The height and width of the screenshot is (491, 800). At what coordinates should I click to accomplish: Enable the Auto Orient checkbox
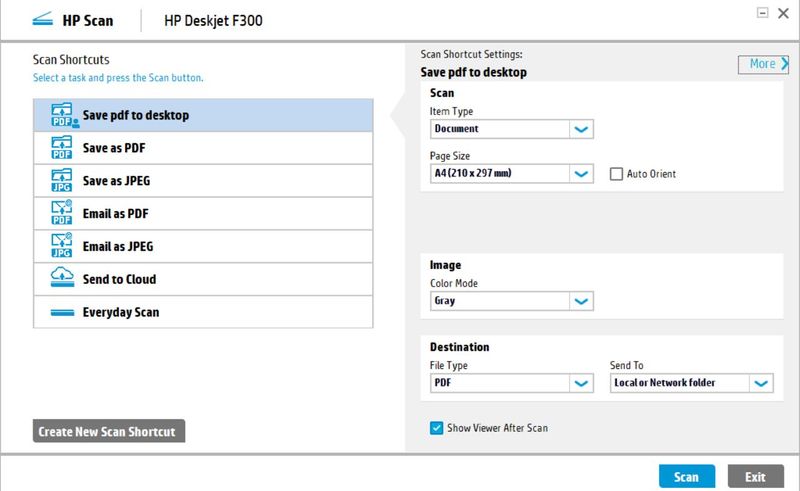[x=616, y=174]
